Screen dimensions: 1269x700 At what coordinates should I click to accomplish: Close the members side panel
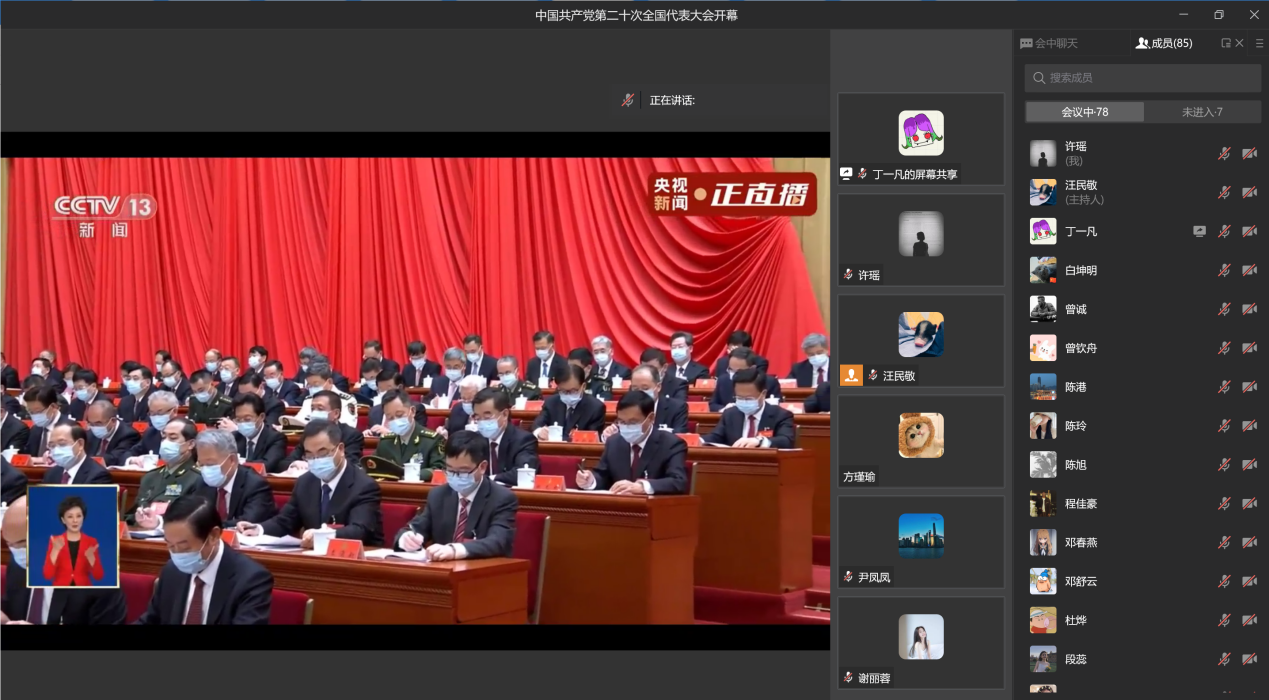[x=1240, y=43]
